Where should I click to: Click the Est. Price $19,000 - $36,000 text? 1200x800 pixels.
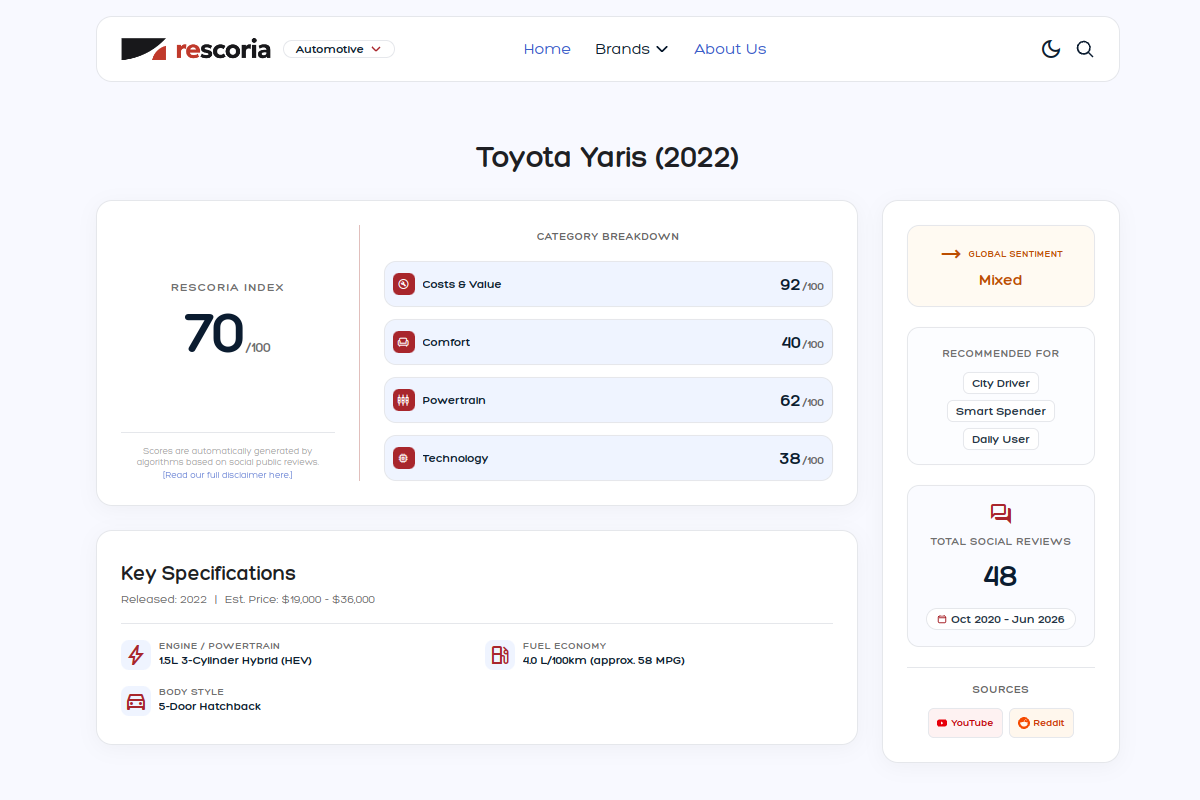tap(300, 599)
